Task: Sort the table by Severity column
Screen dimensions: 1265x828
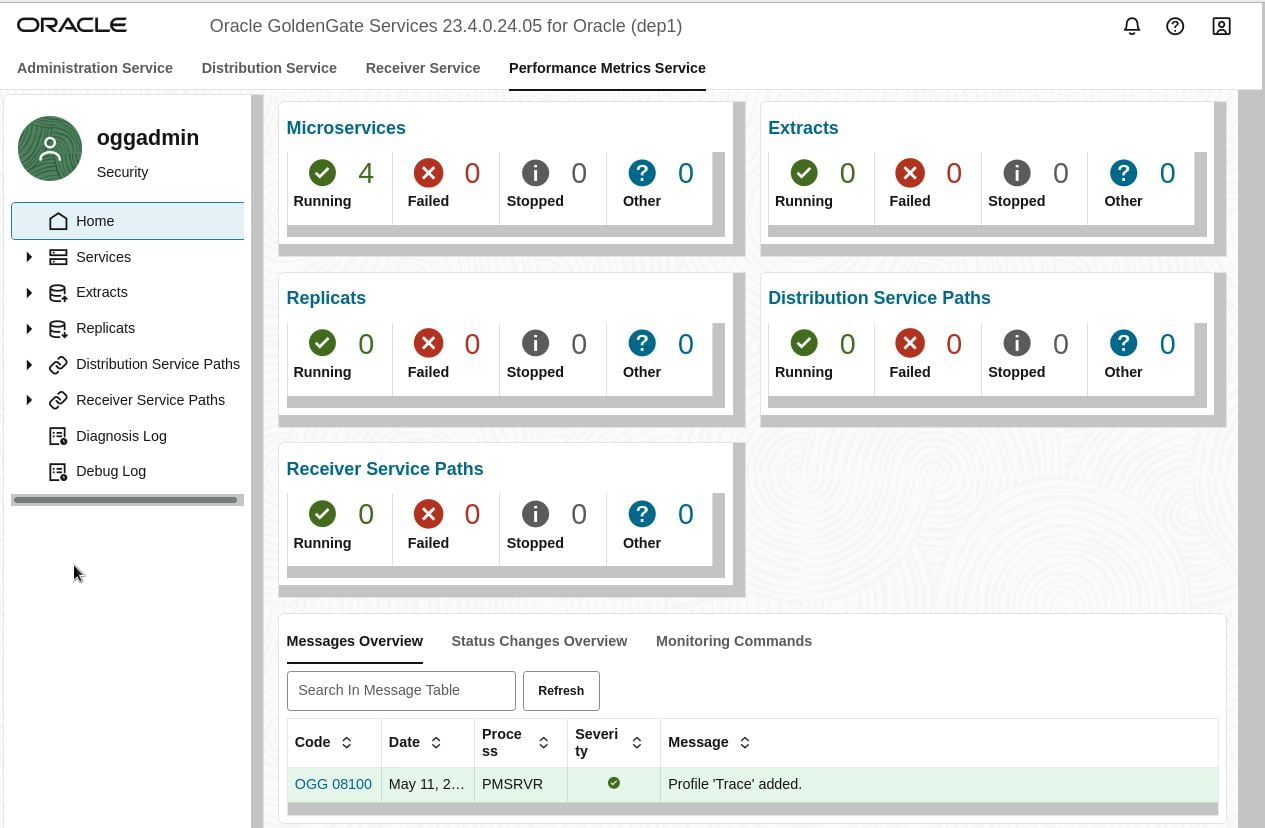Action: tap(637, 742)
